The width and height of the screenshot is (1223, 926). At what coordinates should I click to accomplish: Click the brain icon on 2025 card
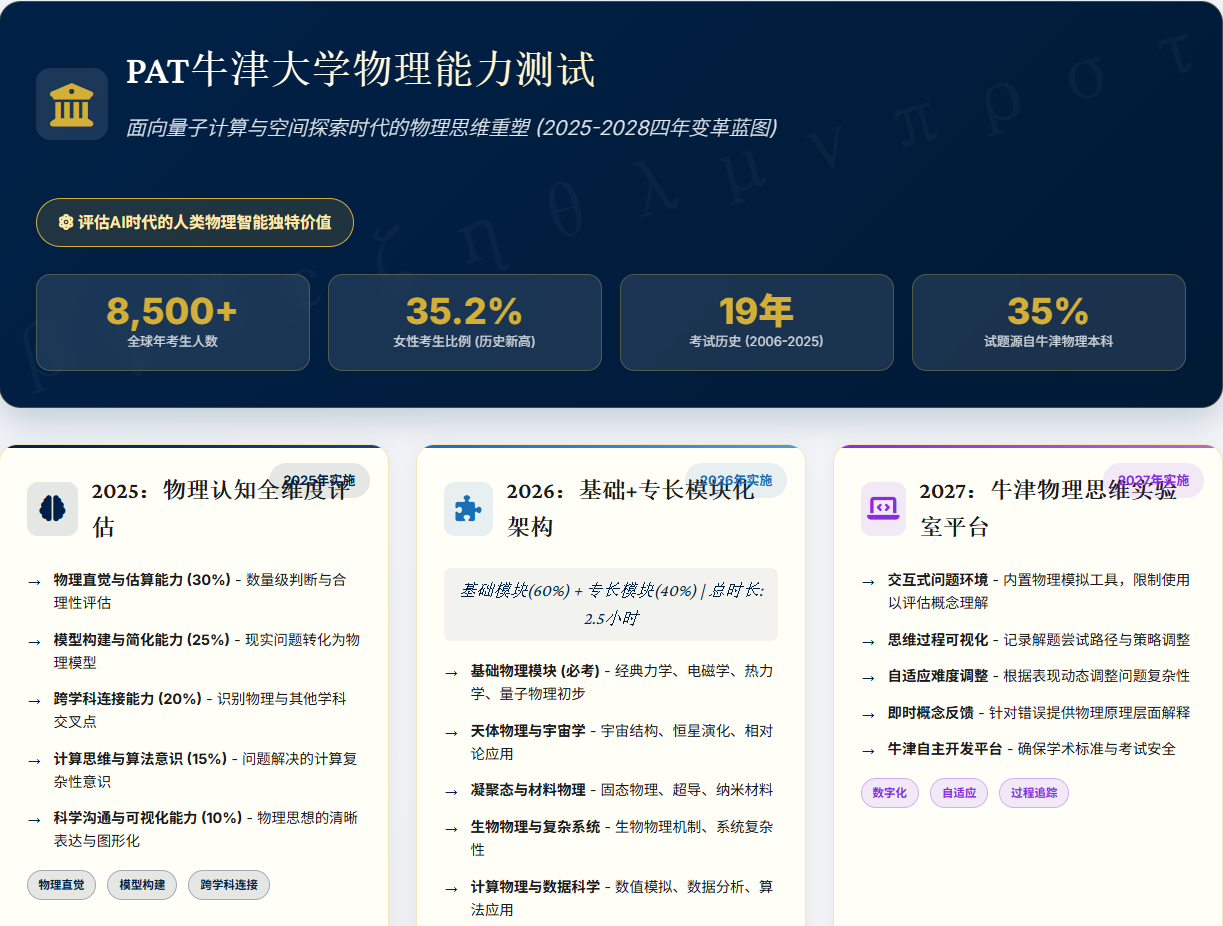[x=52, y=508]
